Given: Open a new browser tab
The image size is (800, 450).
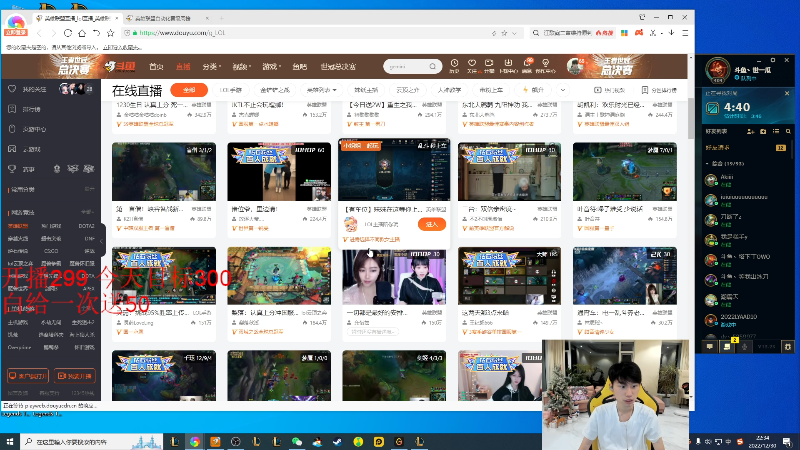Looking at the screenshot, I should click(x=221, y=18).
